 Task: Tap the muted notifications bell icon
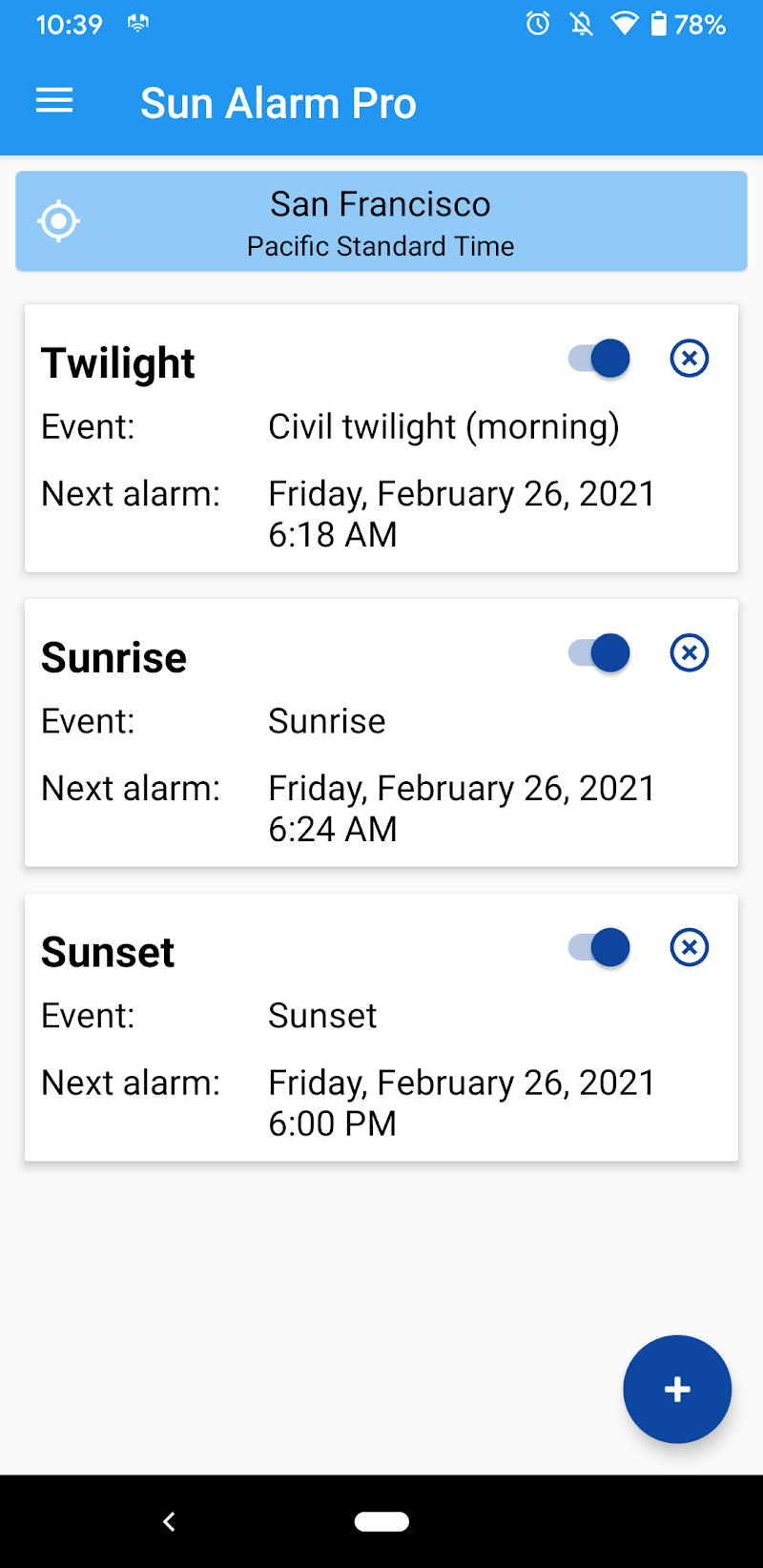581,24
